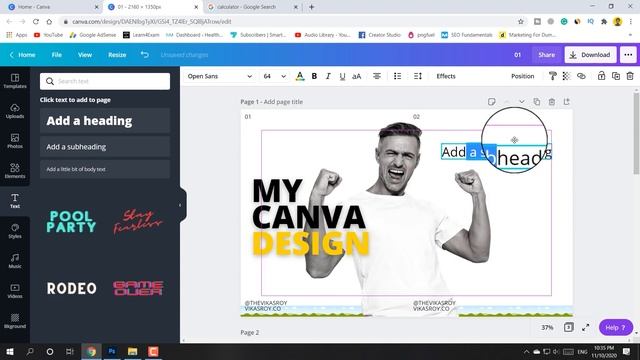Open a new browser tab

tap(311, 7)
